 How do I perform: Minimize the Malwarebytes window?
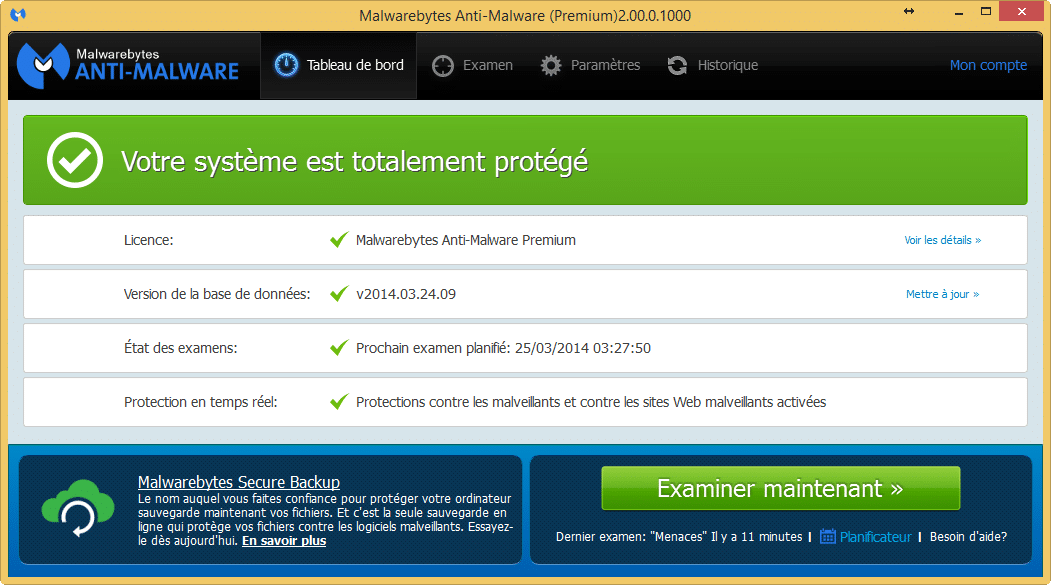coord(959,11)
